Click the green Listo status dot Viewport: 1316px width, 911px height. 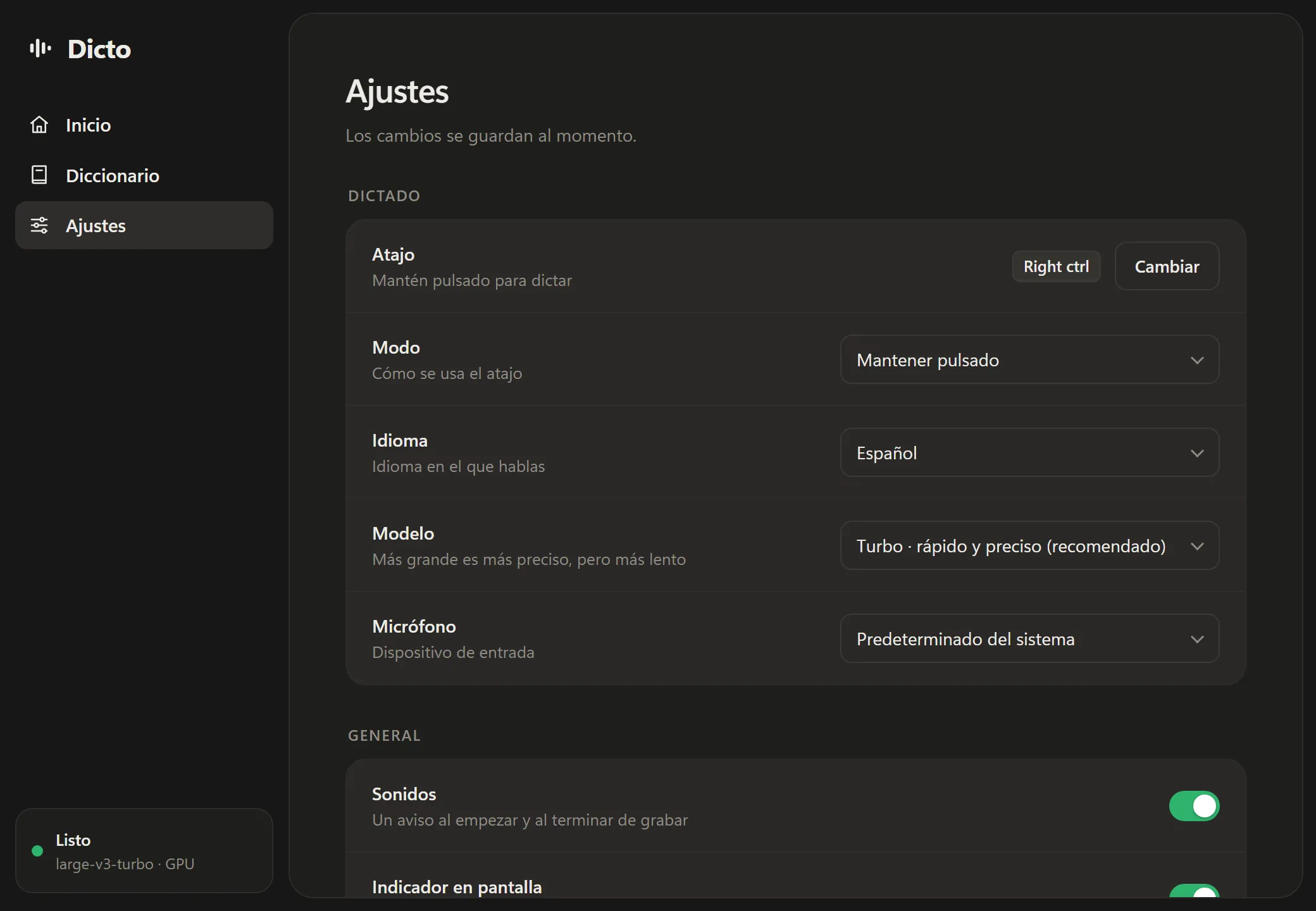point(37,851)
